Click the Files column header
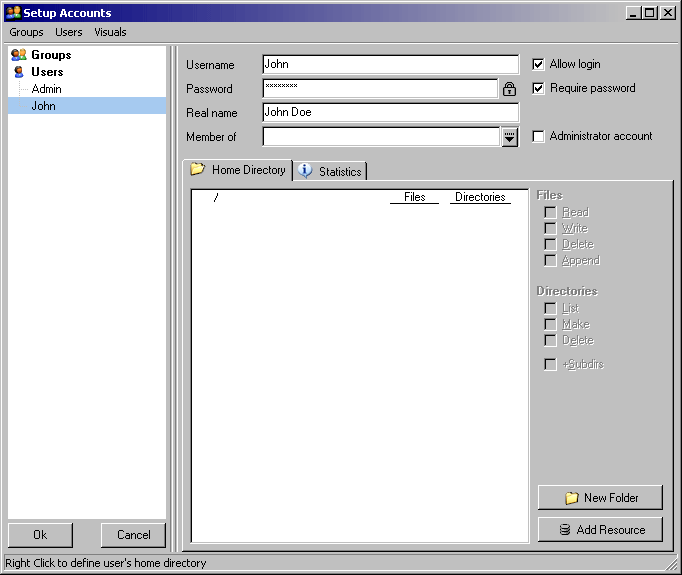The width and height of the screenshot is (682, 575). click(415, 197)
